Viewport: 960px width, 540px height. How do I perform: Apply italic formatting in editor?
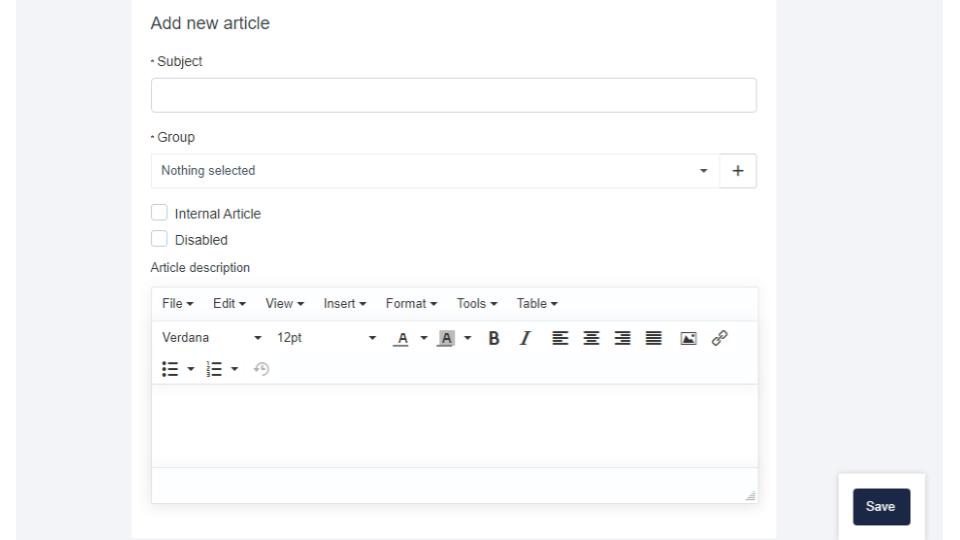pyautogui.click(x=524, y=339)
